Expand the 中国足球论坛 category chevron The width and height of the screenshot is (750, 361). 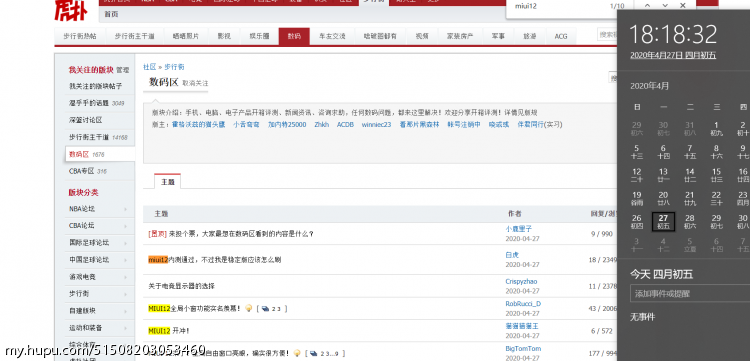[125, 260]
